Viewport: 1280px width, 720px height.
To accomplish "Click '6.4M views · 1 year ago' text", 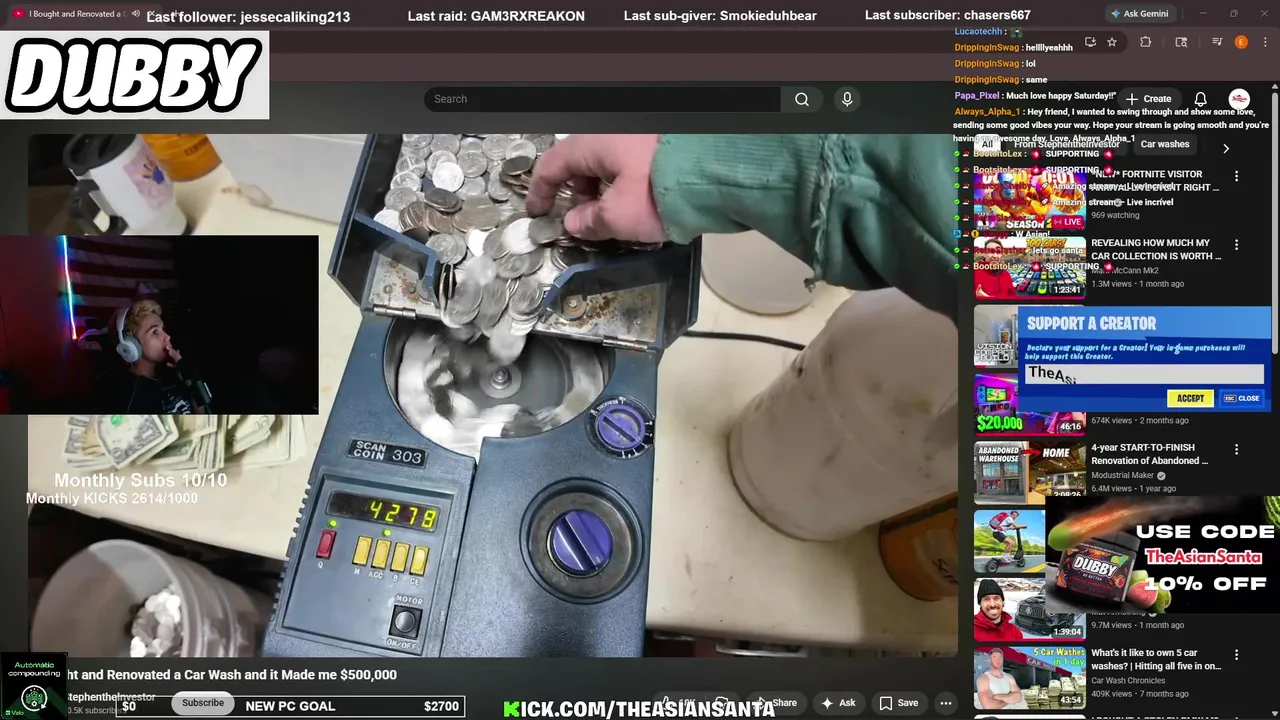I will click(x=1133, y=489).
